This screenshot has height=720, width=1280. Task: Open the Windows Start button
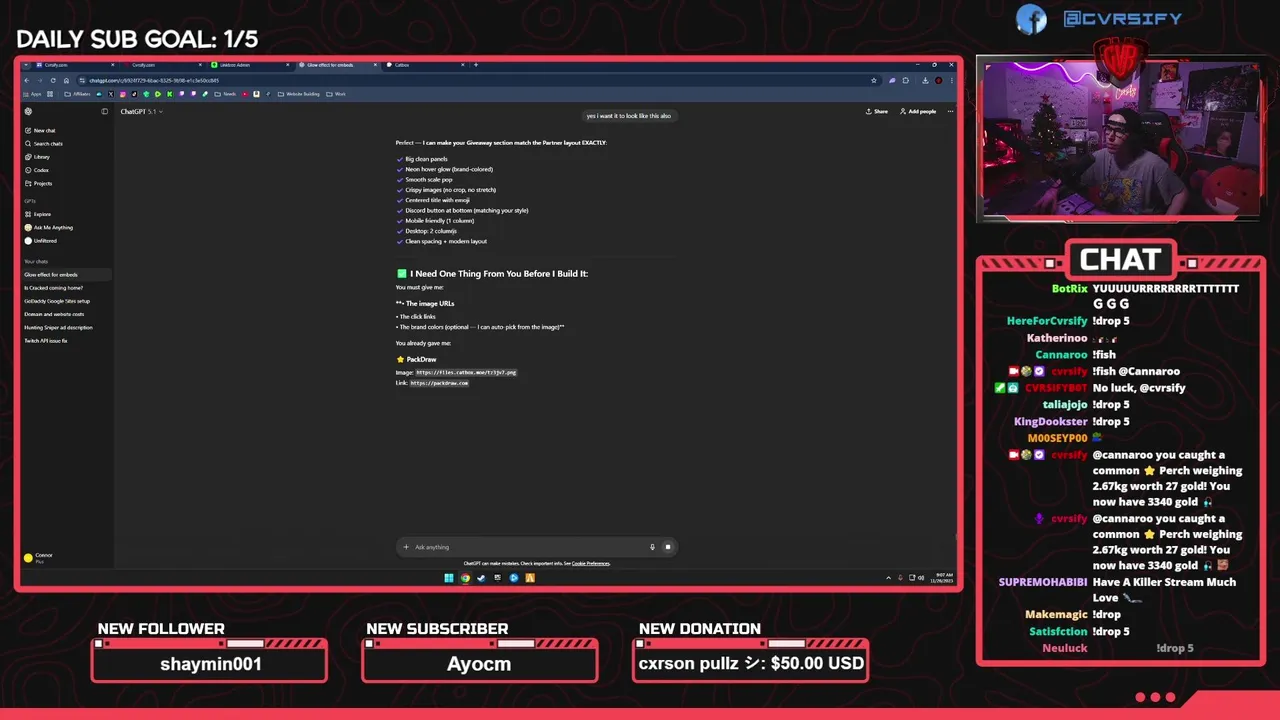point(449,578)
